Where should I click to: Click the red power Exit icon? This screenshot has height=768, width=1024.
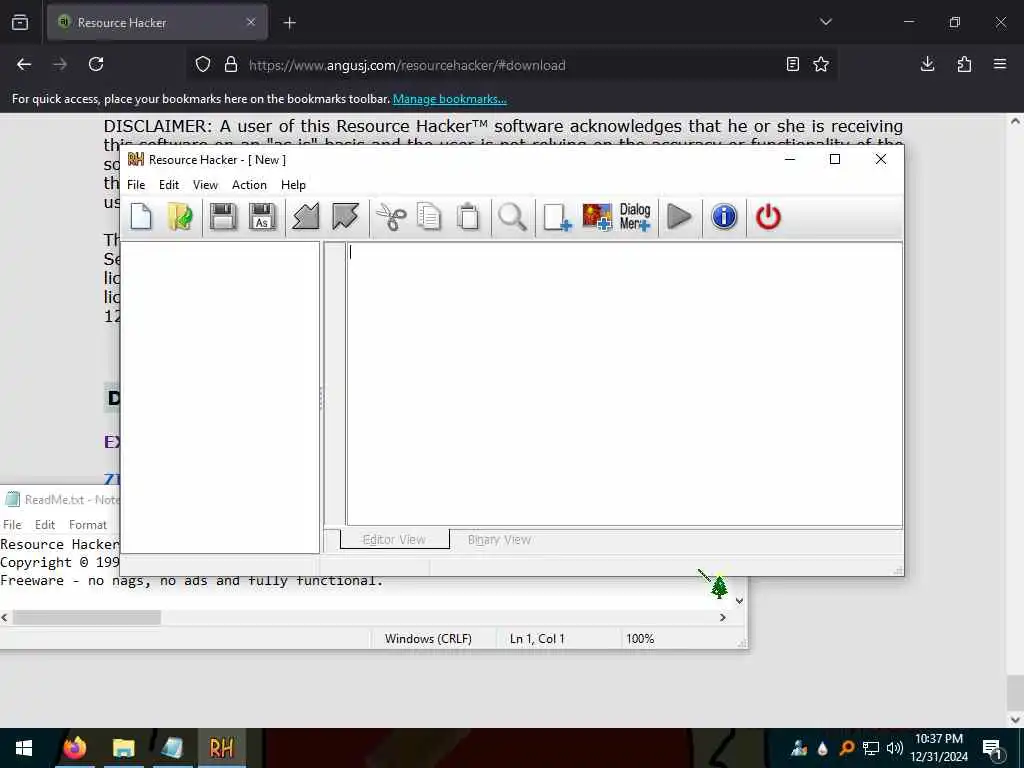[x=768, y=217]
